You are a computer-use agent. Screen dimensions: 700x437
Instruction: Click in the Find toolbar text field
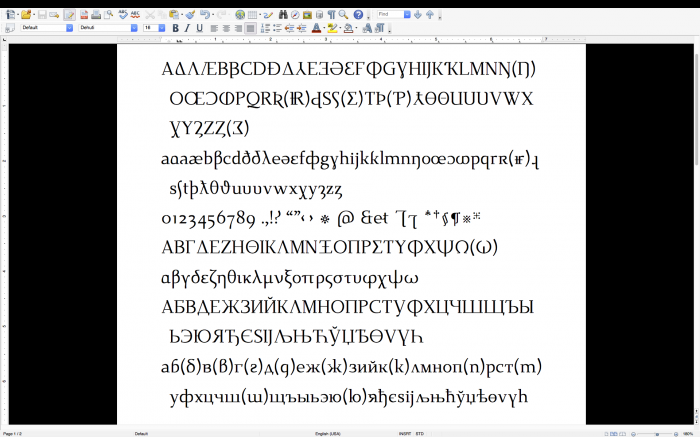tap(391, 15)
